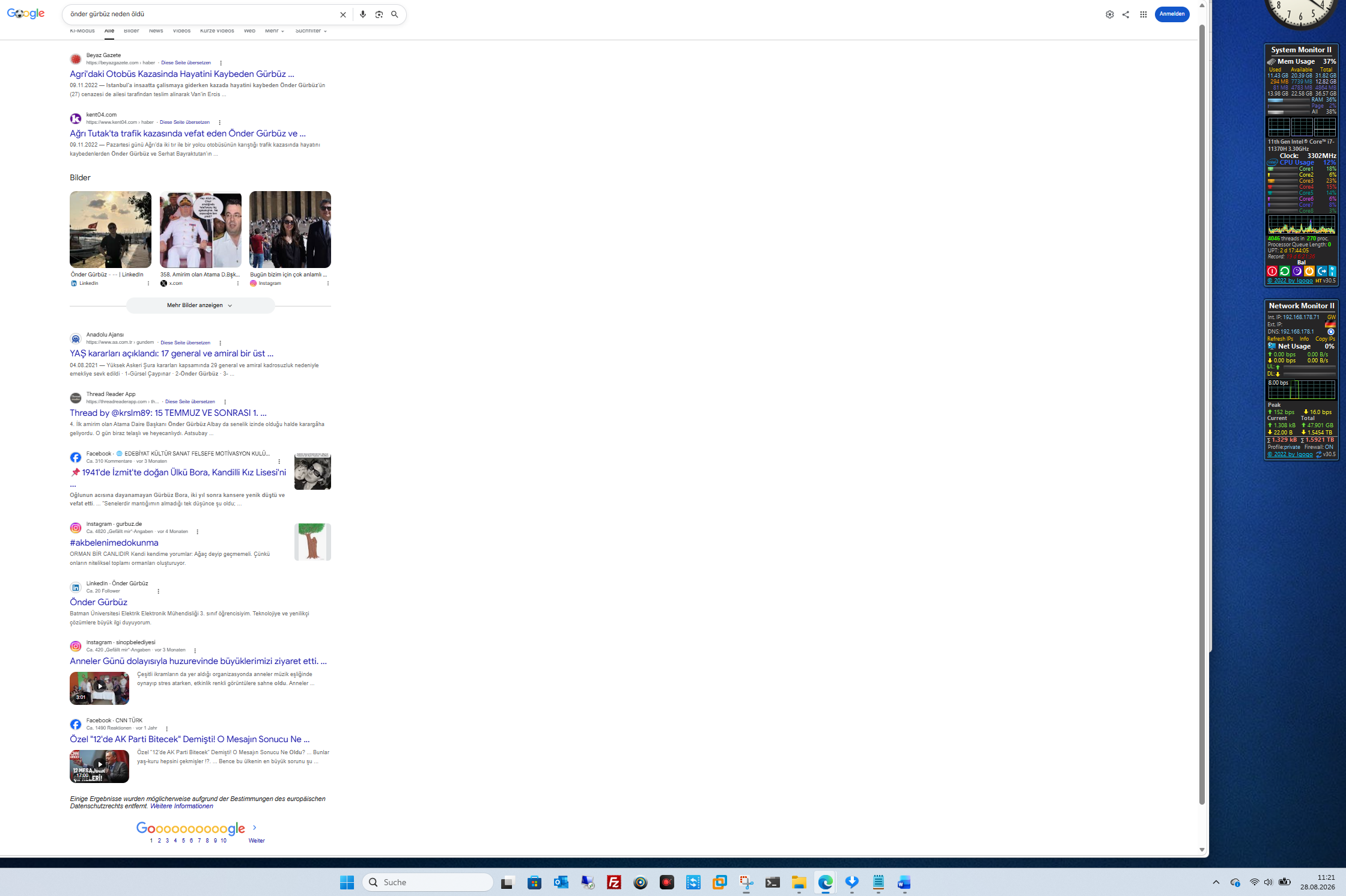Select the KI-Modus tab
Image resolution: width=1346 pixels, height=896 pixels.
point(82,31)
